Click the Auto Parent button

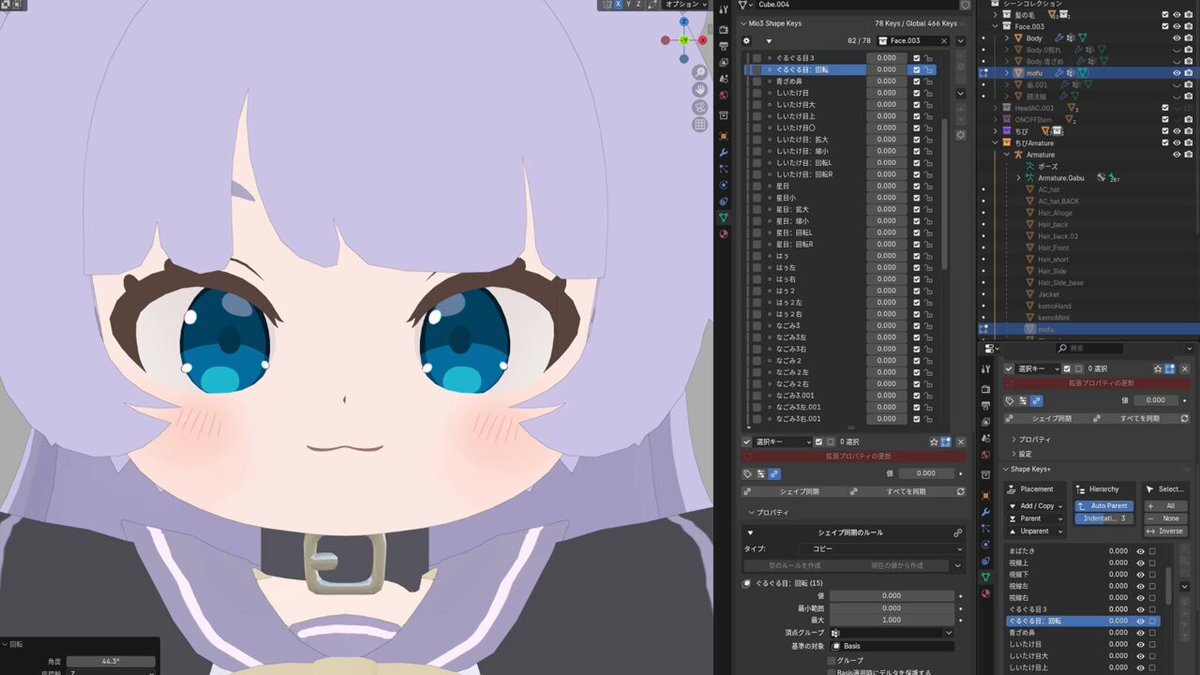pos(1104,506)
